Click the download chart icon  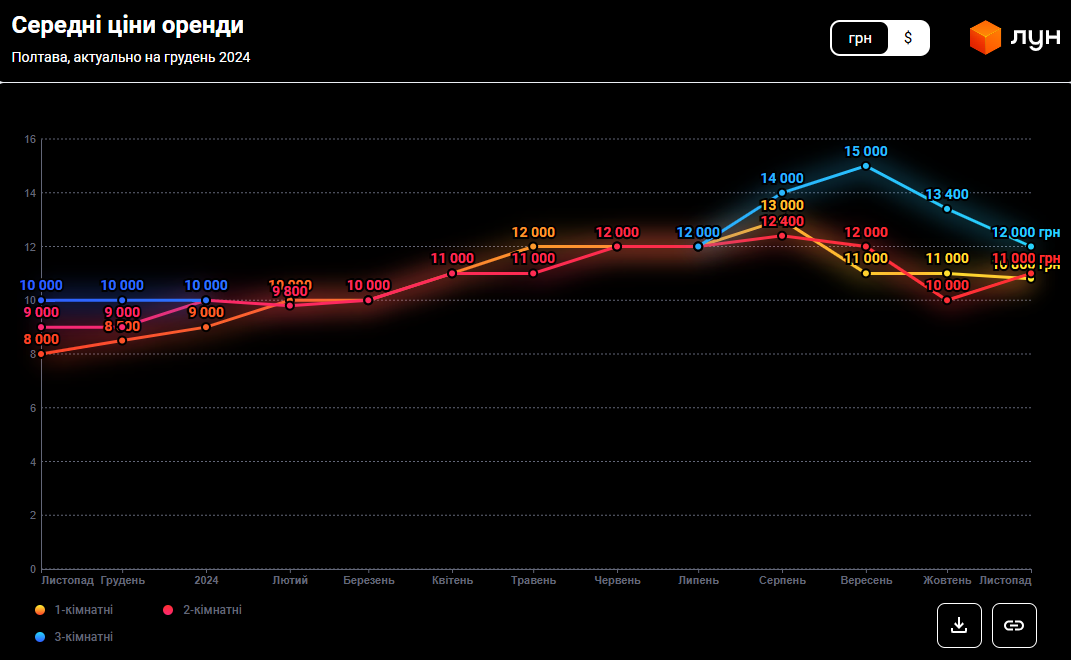point(959,625)
